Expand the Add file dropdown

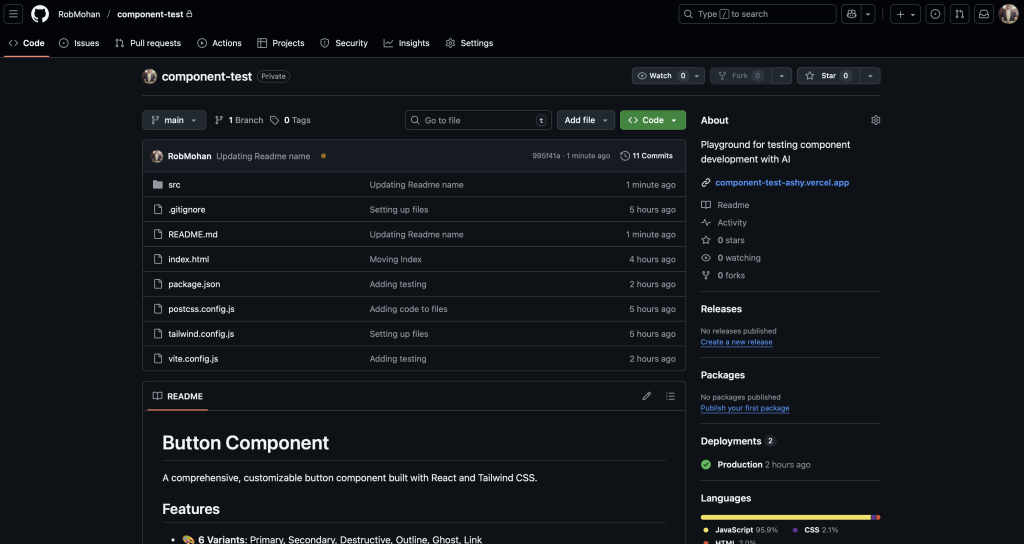click(x=585, y=120)
